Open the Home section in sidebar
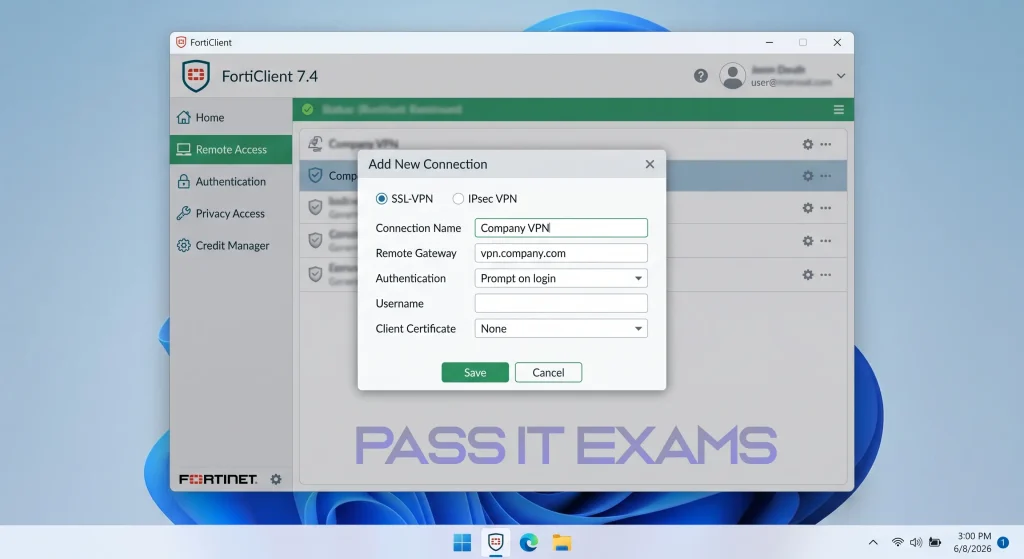The image size is (1024, 559). point(231,118)
